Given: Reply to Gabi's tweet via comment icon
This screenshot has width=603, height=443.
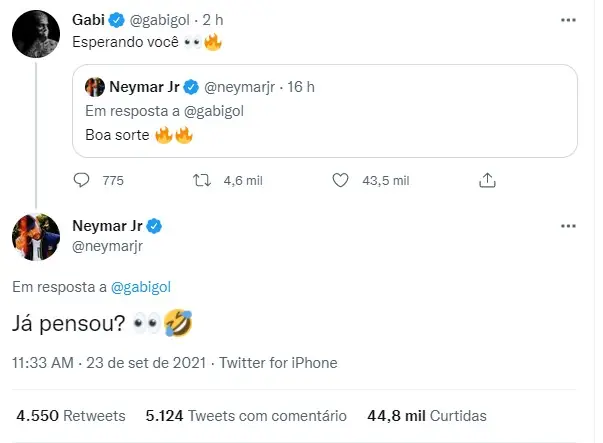Looking at the screenshot, I should click(x=83, y=181).
